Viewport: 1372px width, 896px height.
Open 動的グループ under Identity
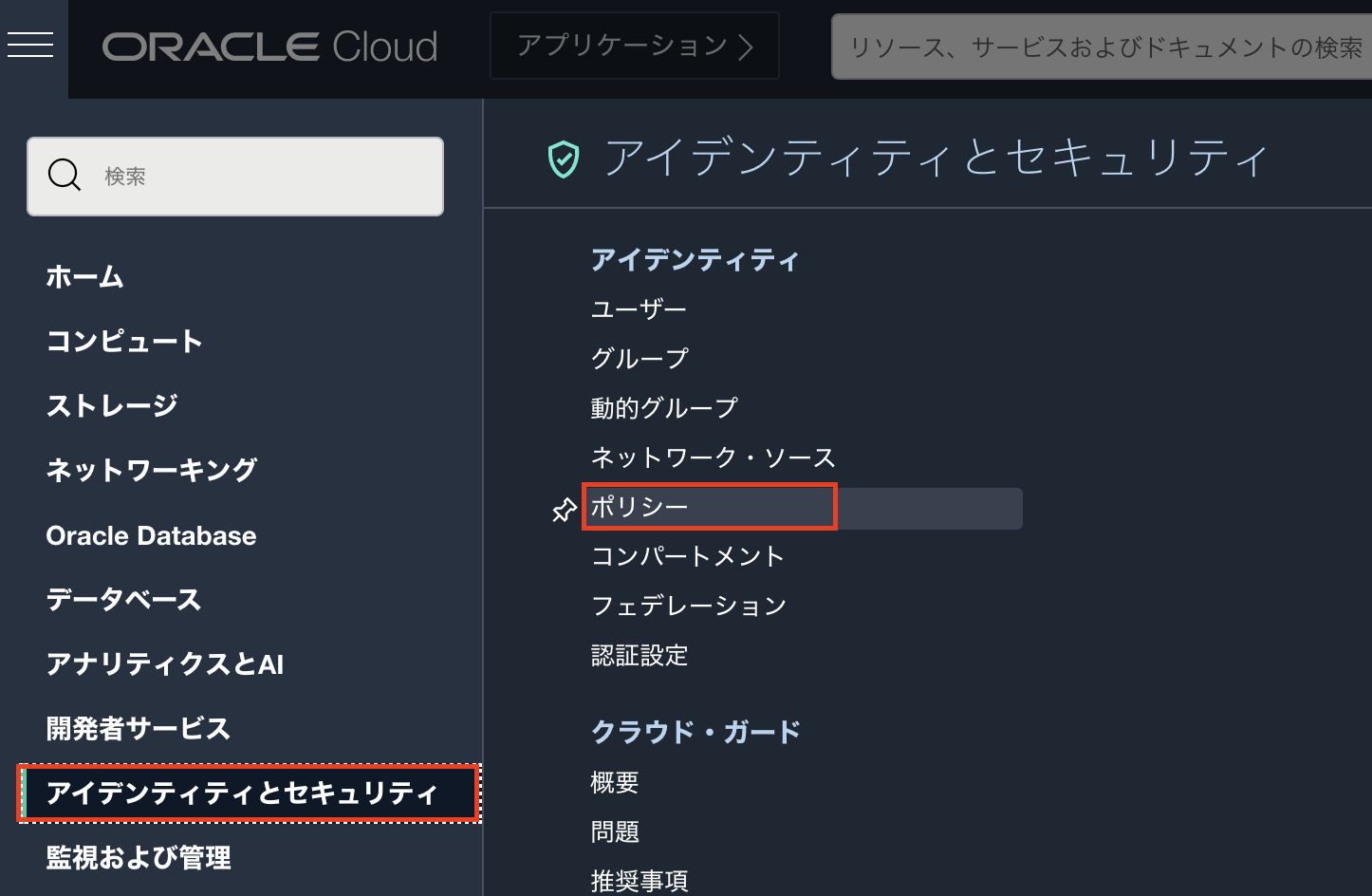coord(664,408)
